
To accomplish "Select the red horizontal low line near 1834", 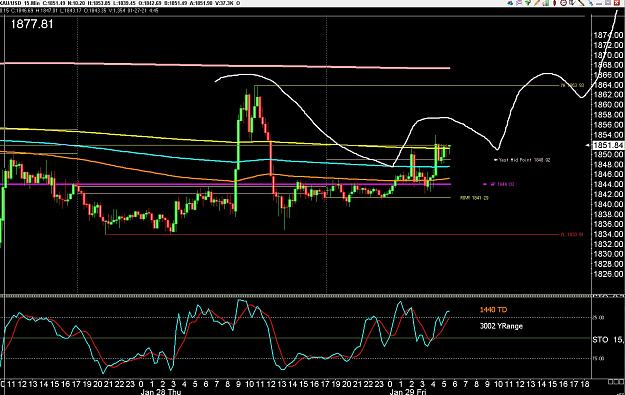I will (x=333, y=234).
